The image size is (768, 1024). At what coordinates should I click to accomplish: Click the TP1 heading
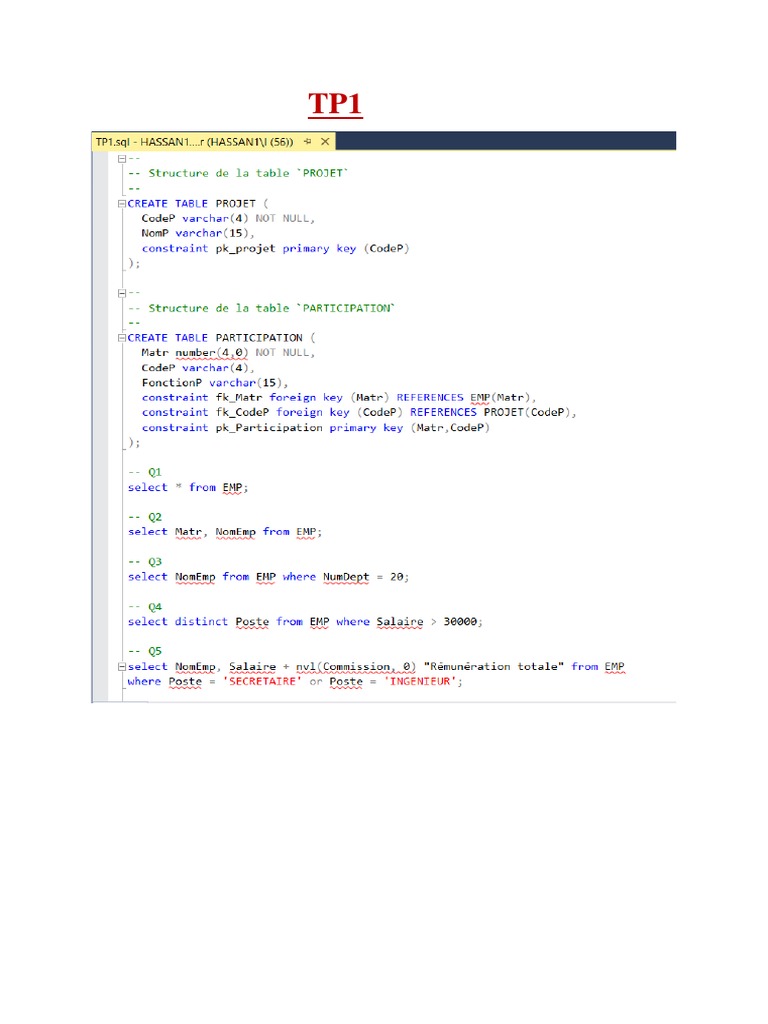click(x=335, y=104)
